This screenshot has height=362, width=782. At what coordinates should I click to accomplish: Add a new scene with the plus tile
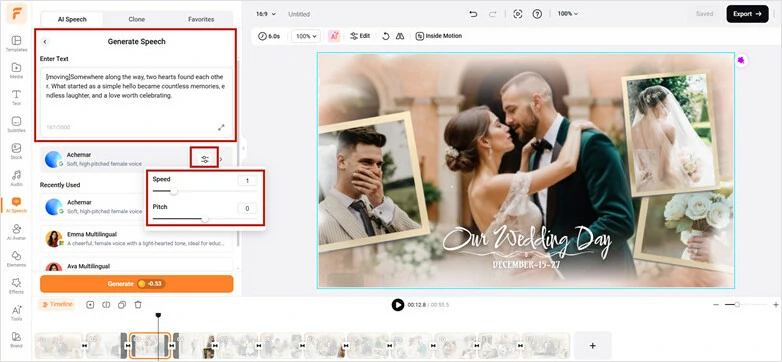(592, 346)
